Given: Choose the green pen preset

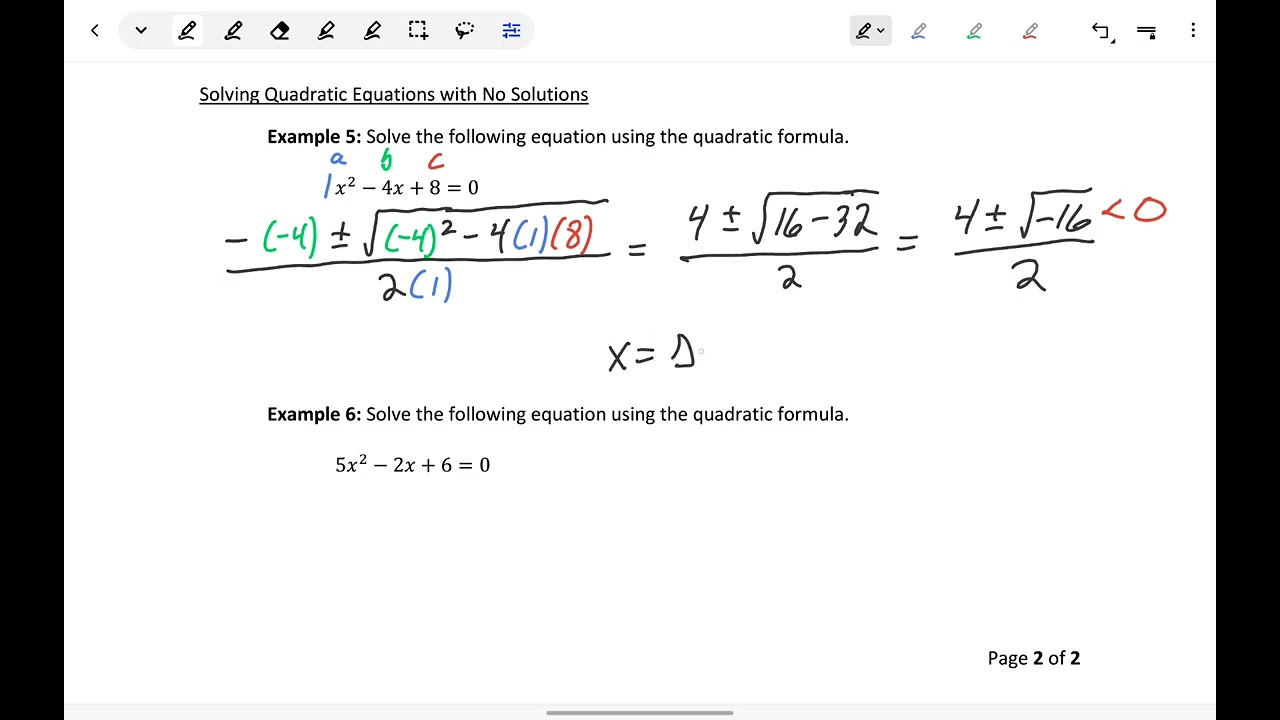Looking at the screenshot, I should tap(974, 31).
